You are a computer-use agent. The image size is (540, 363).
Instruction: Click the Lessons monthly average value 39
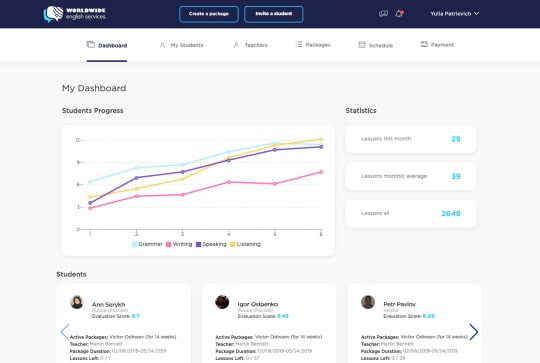point(456,176)
